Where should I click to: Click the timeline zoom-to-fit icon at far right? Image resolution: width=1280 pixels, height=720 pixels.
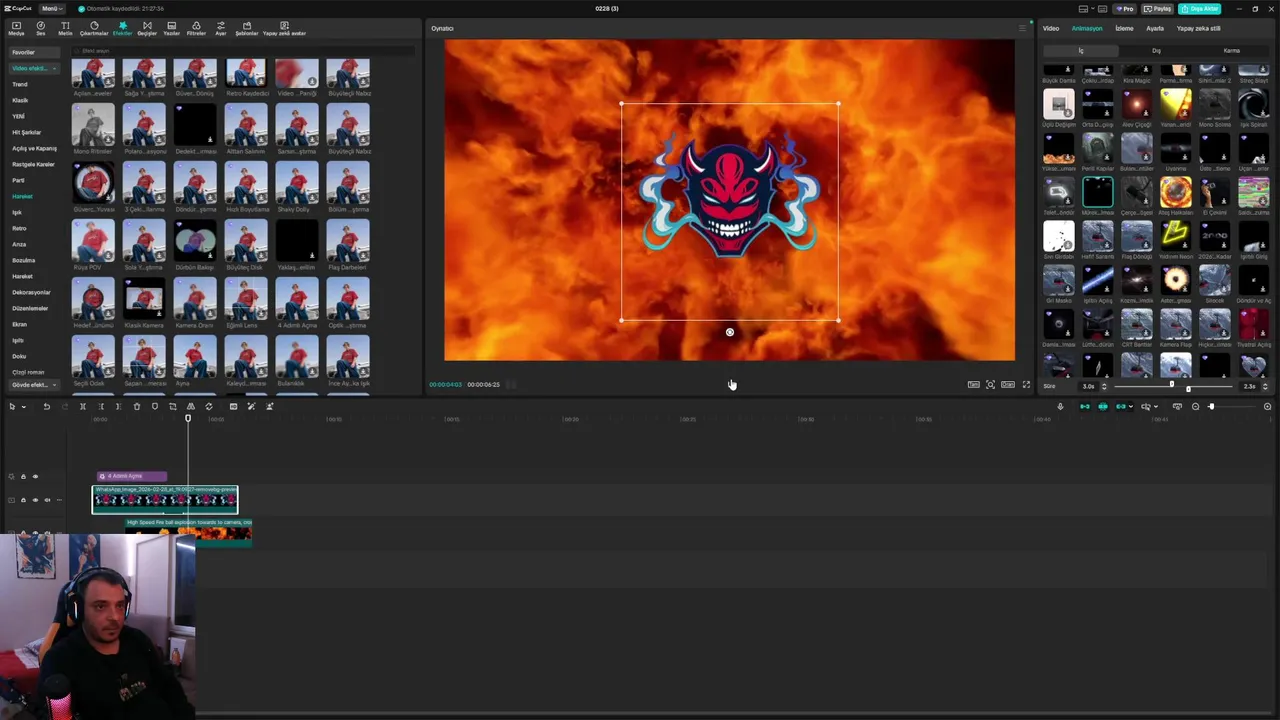coord(1267,407)
